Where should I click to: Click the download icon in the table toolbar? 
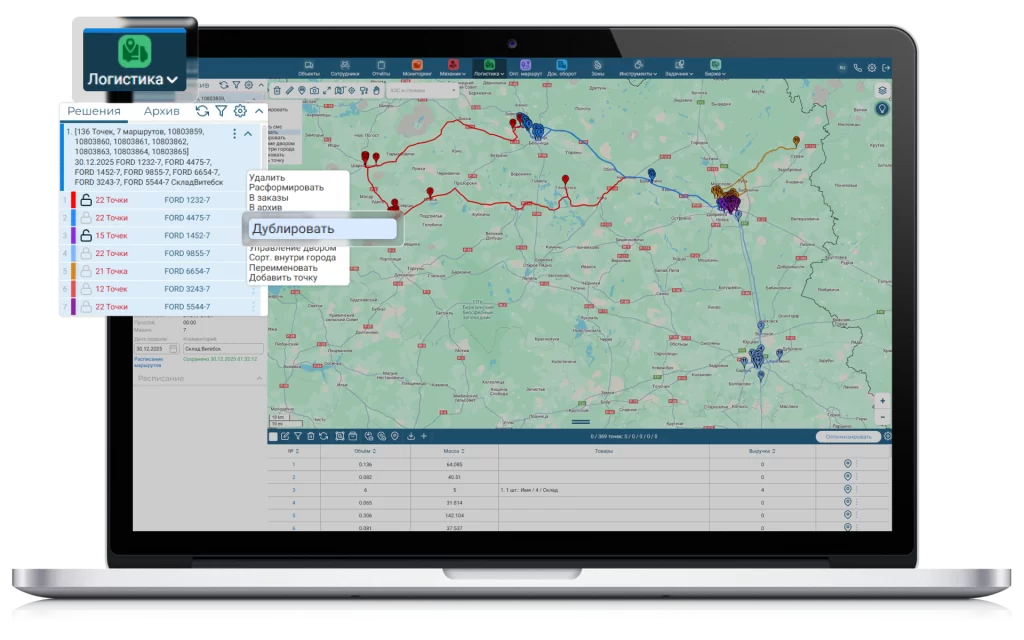coord(410,436)
